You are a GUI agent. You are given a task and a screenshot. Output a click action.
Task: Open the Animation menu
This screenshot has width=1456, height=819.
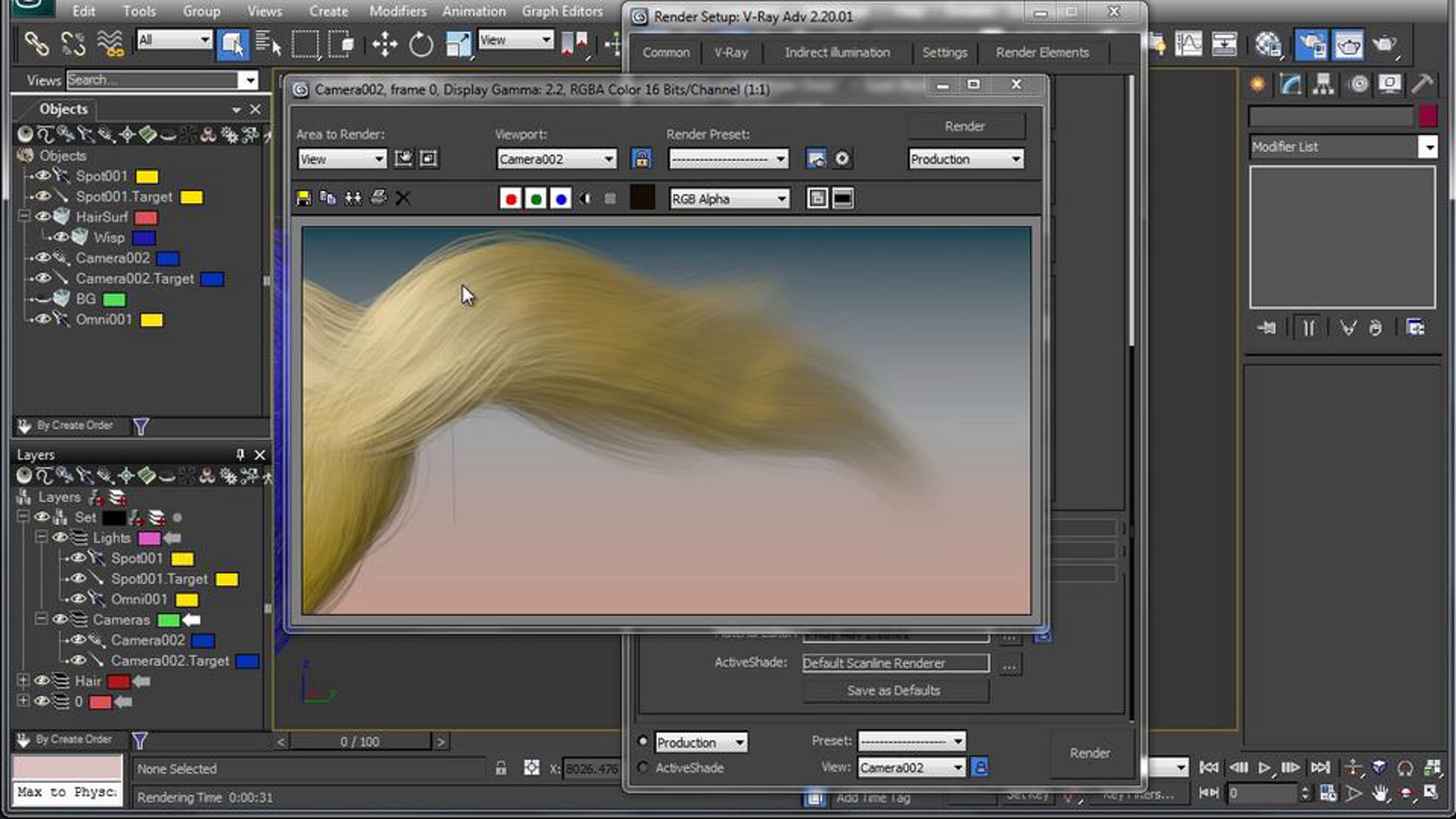tap(473, 11)
